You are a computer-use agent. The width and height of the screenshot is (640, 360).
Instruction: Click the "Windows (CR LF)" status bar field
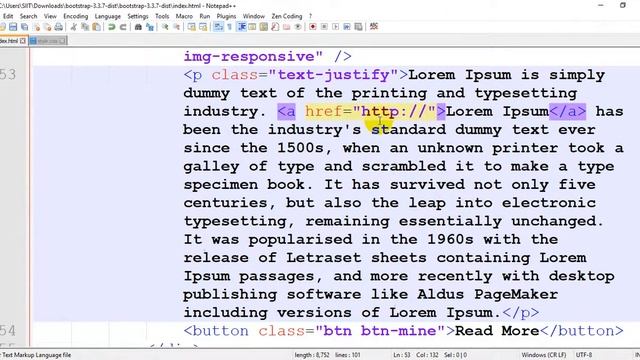(544, 355)
